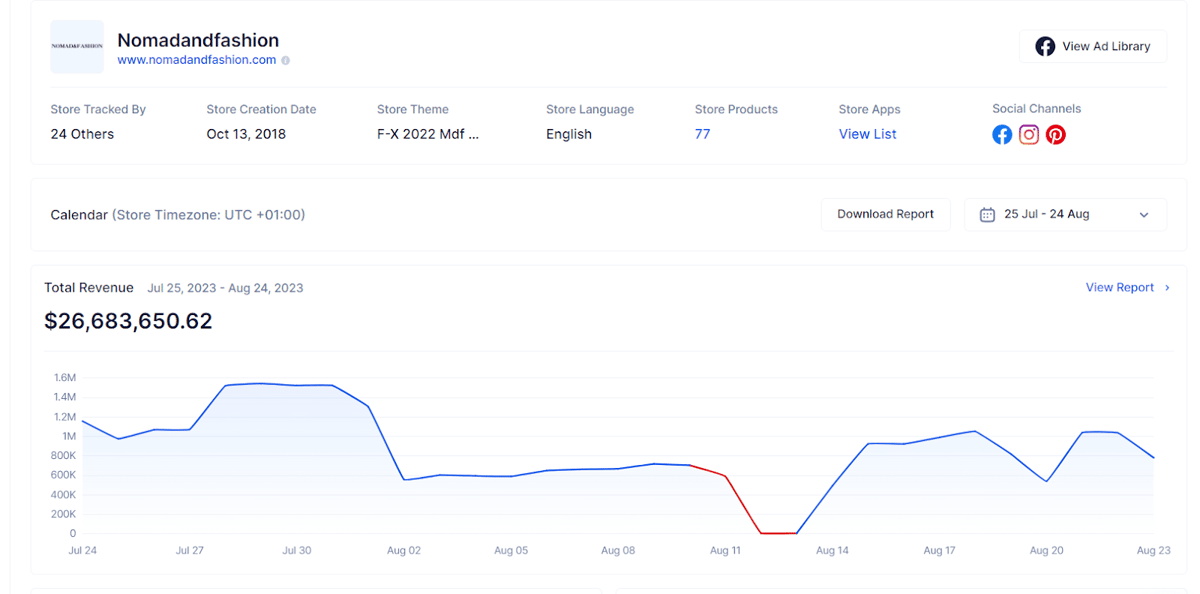This screenshot has width=1200, height=594.
Task: Click the Total Revenue amount $26,683,650.62
Action: click(128, 321)
